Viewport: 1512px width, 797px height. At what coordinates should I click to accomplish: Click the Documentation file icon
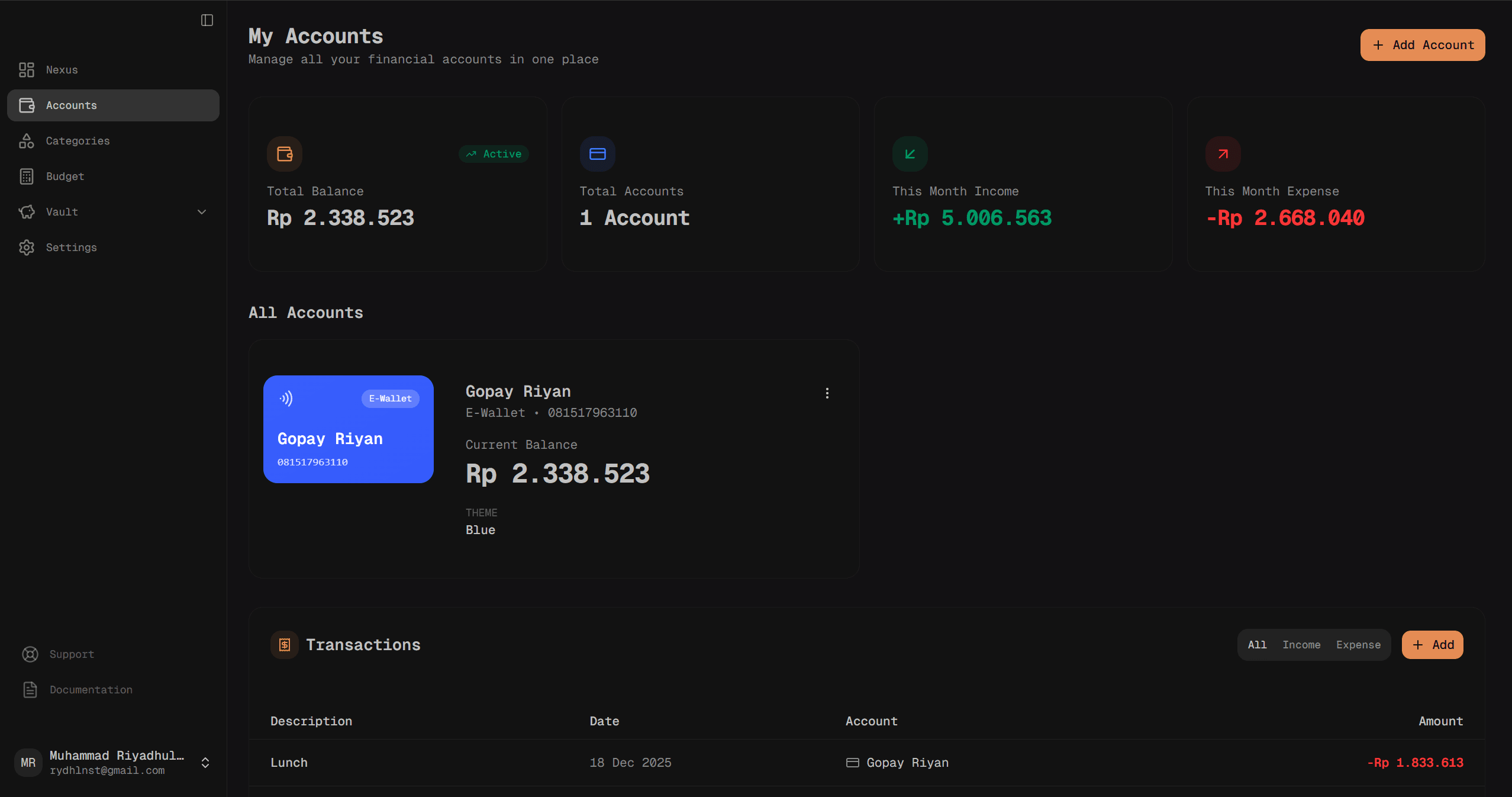click(x=30, y=690)
